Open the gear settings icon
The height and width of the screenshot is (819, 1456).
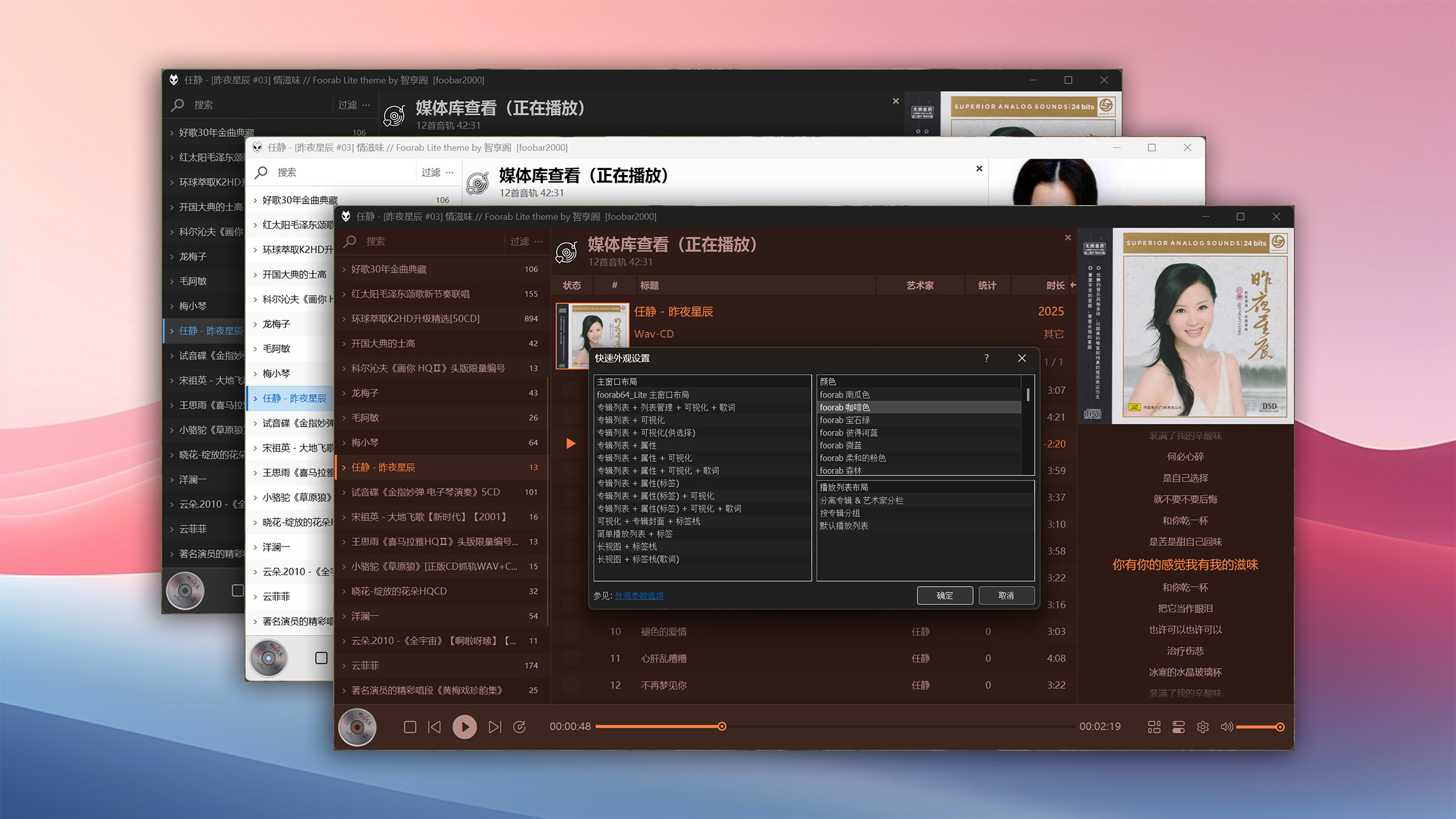1202,727
